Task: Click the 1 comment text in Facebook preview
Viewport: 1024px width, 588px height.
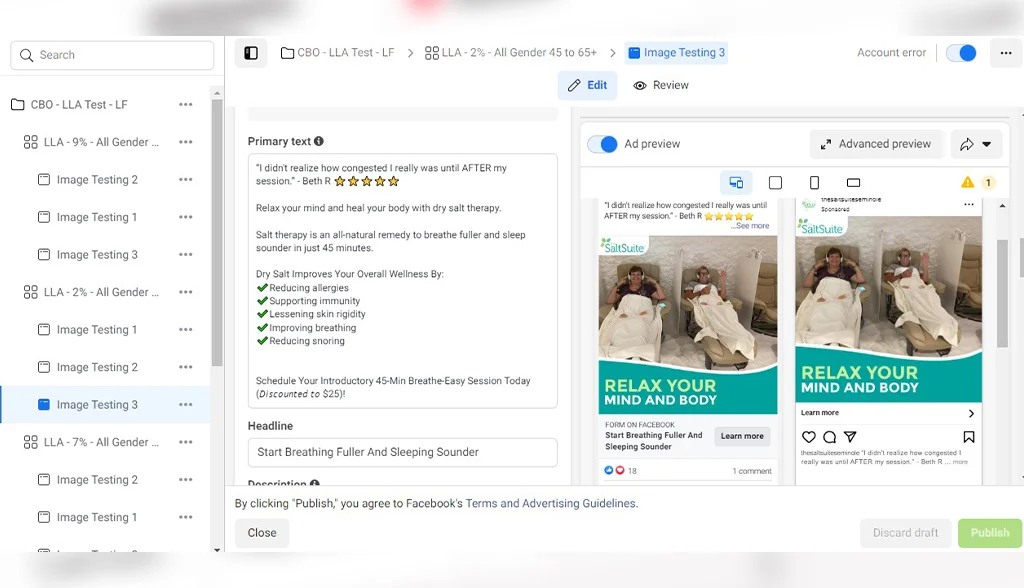Action: [x=752, y=471]
